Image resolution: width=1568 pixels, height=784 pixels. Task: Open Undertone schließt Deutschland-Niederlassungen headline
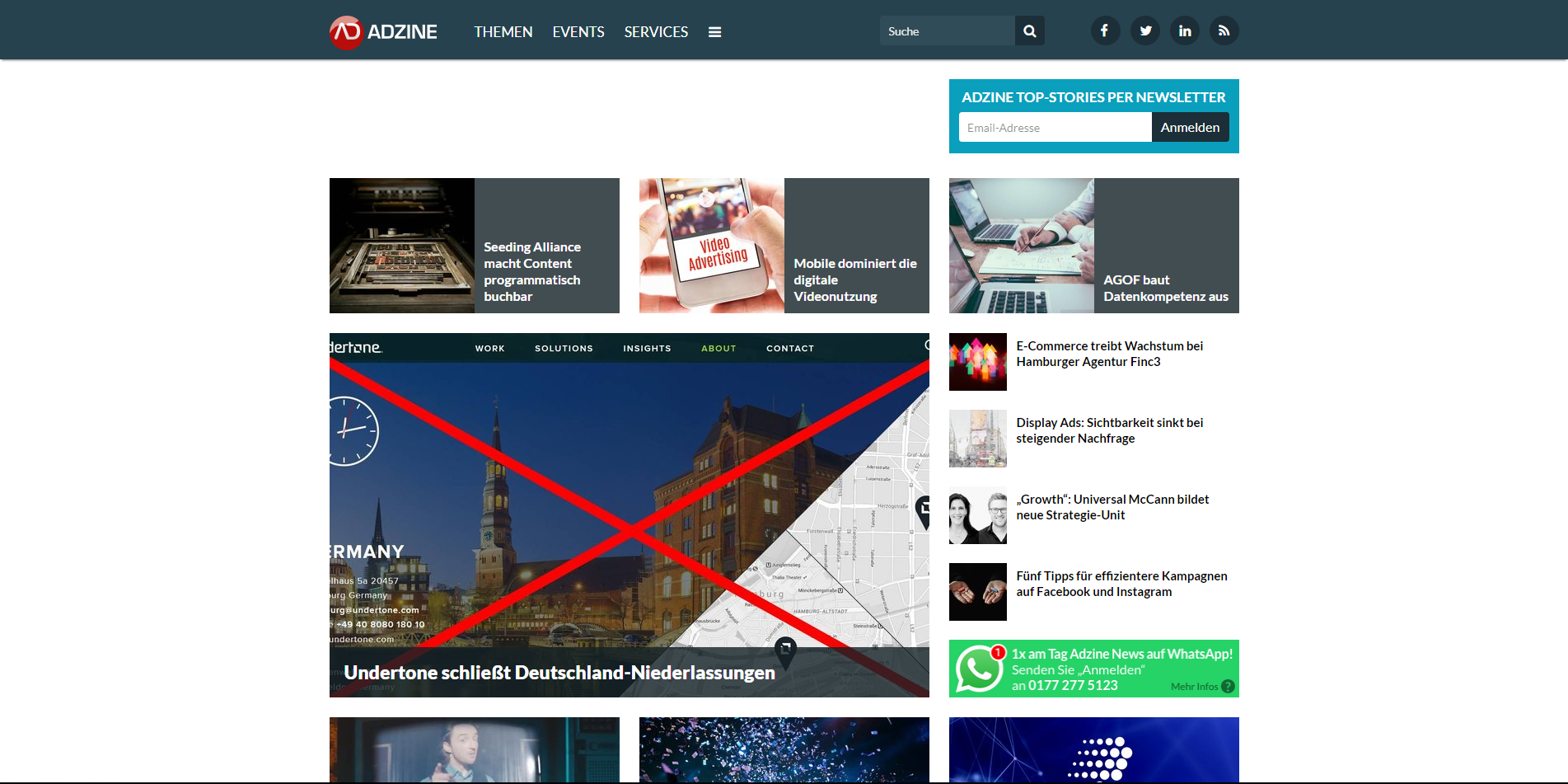pyautogui.click(x=559, y=673)
